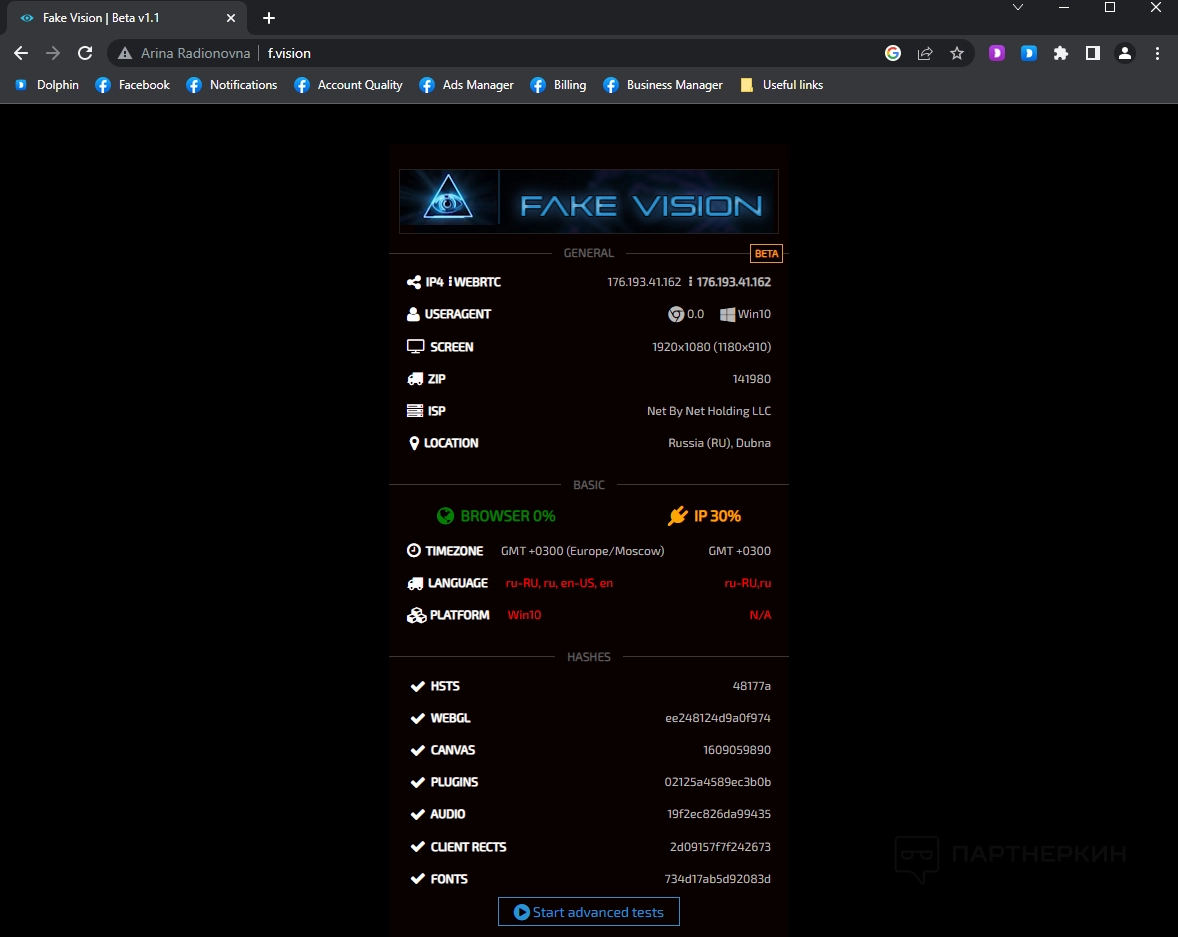The image size is (1178, 937).
Task: Click the share page icon
Action: tap(925, 53)
